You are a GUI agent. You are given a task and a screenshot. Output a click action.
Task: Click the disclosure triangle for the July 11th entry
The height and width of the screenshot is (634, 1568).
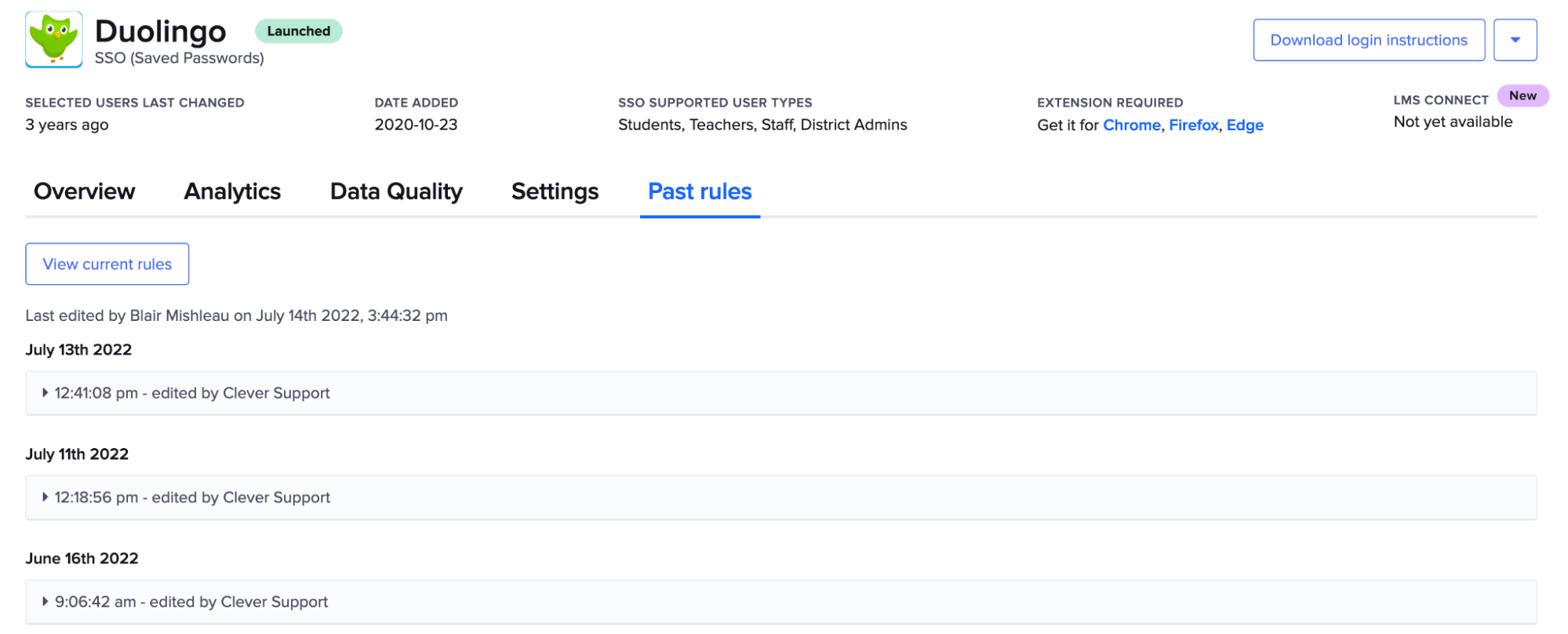pyautogui.click(x=45, y=497)
